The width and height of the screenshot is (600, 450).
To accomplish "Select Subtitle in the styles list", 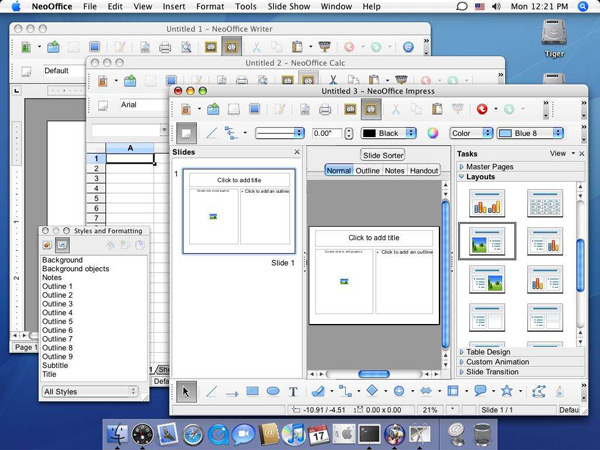I will (x=55, y=365).
